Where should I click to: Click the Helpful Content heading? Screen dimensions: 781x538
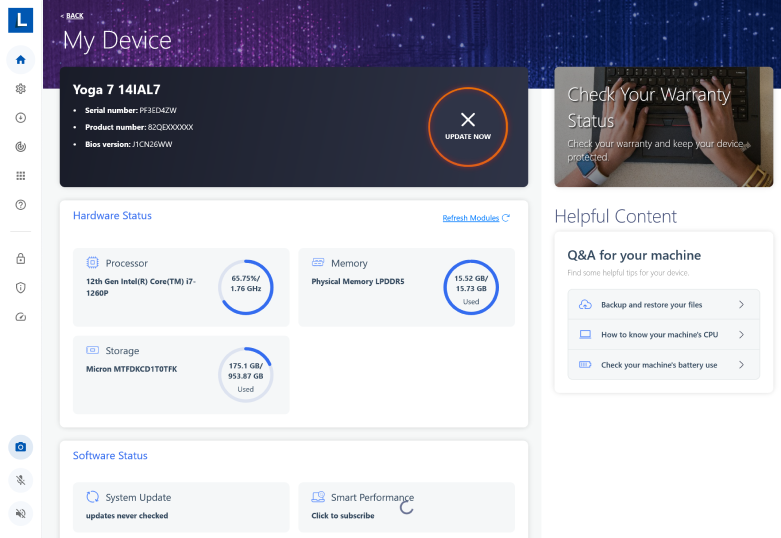(615, 217)
